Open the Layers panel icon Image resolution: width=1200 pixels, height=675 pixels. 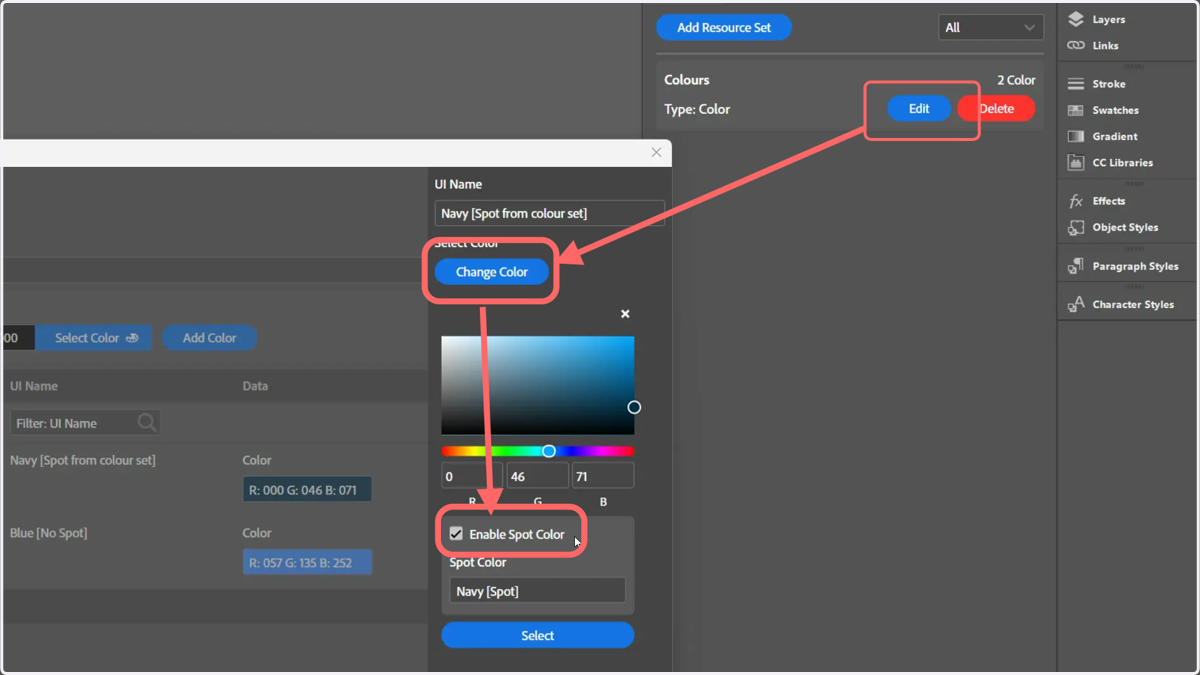[x=1076, y=19]
